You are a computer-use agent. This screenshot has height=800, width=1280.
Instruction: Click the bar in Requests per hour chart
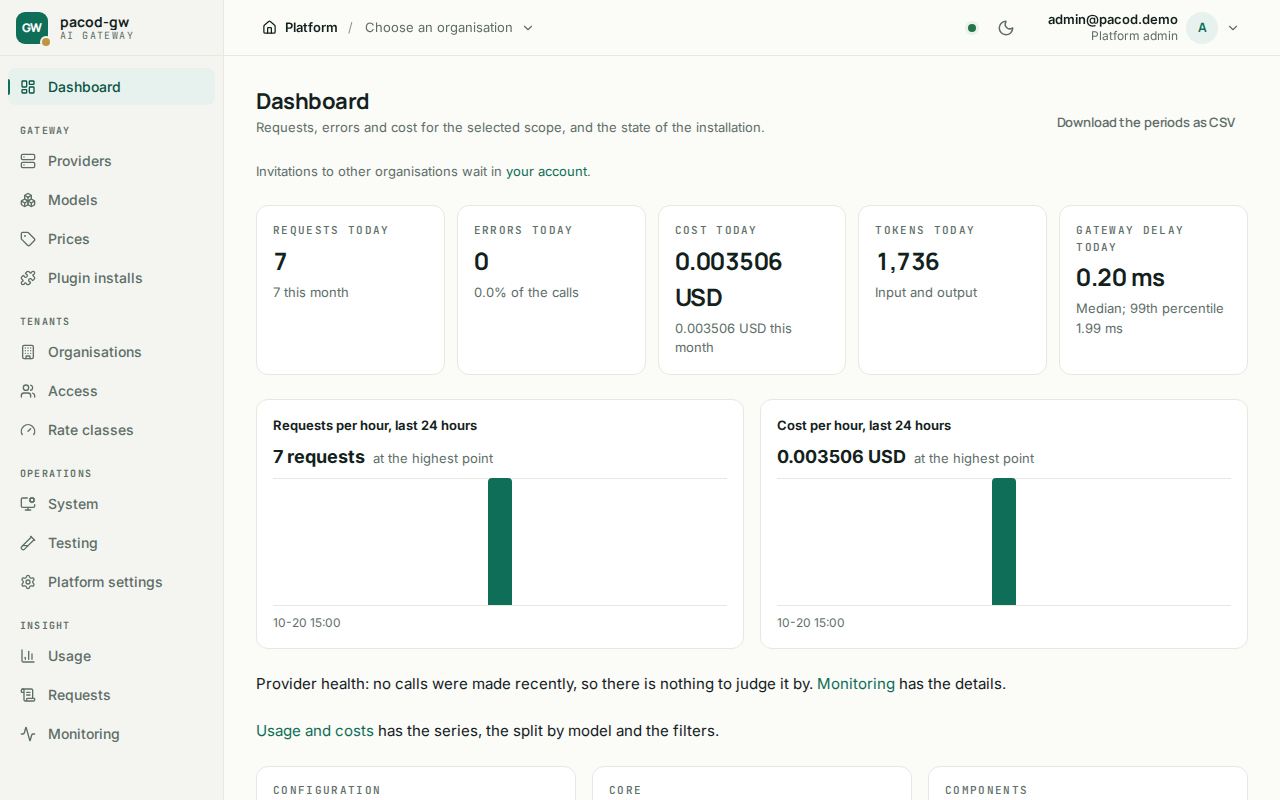[500, 541]
